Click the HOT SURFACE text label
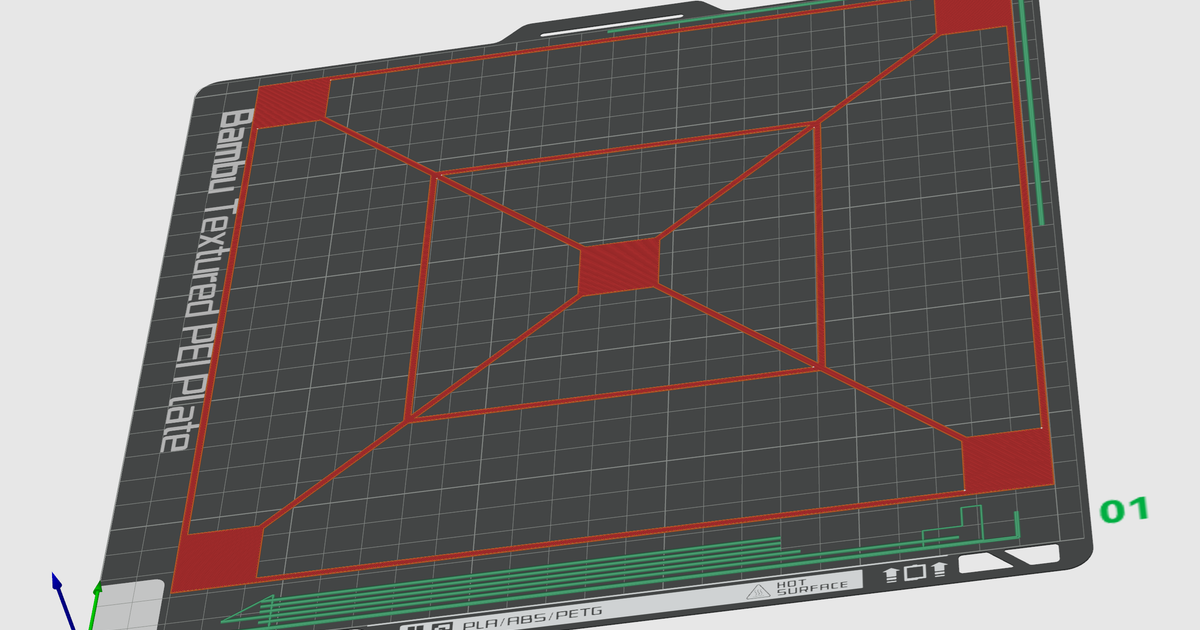The image size is (1200, 630). pos(812,585)
